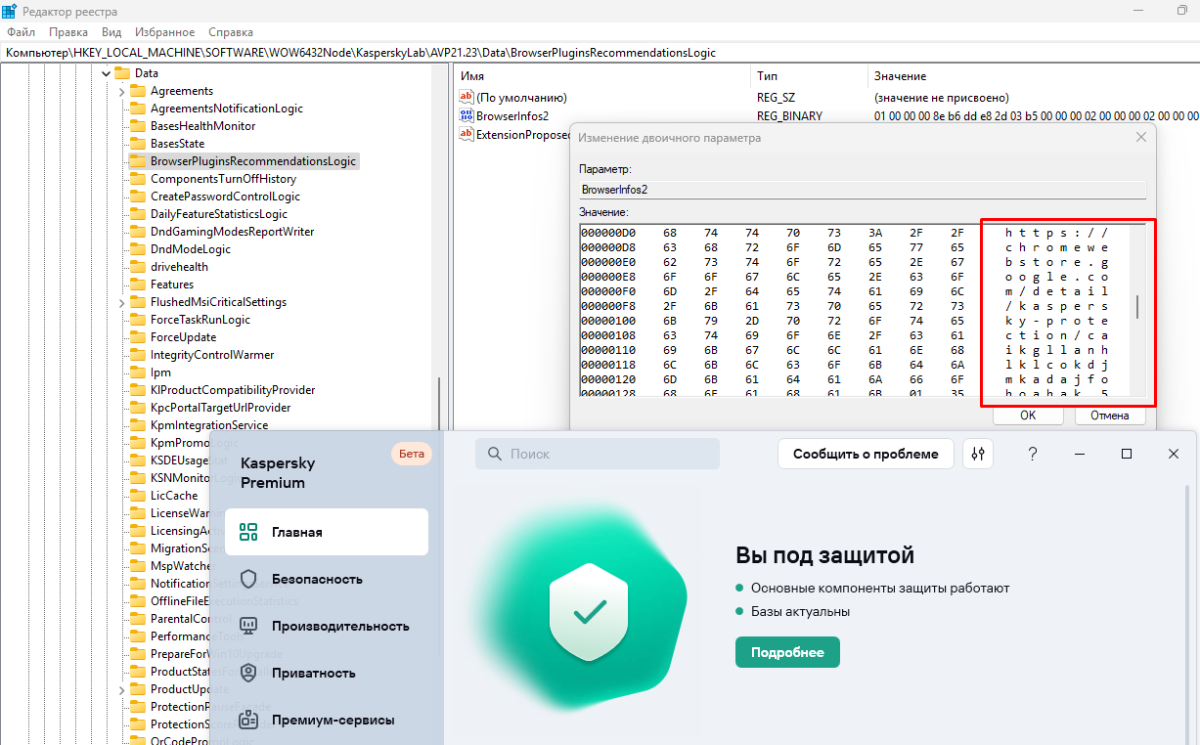Select the DndGamingModesReportWriter key
This screenshot has height=745, width=1200.
tap(232, 232)
